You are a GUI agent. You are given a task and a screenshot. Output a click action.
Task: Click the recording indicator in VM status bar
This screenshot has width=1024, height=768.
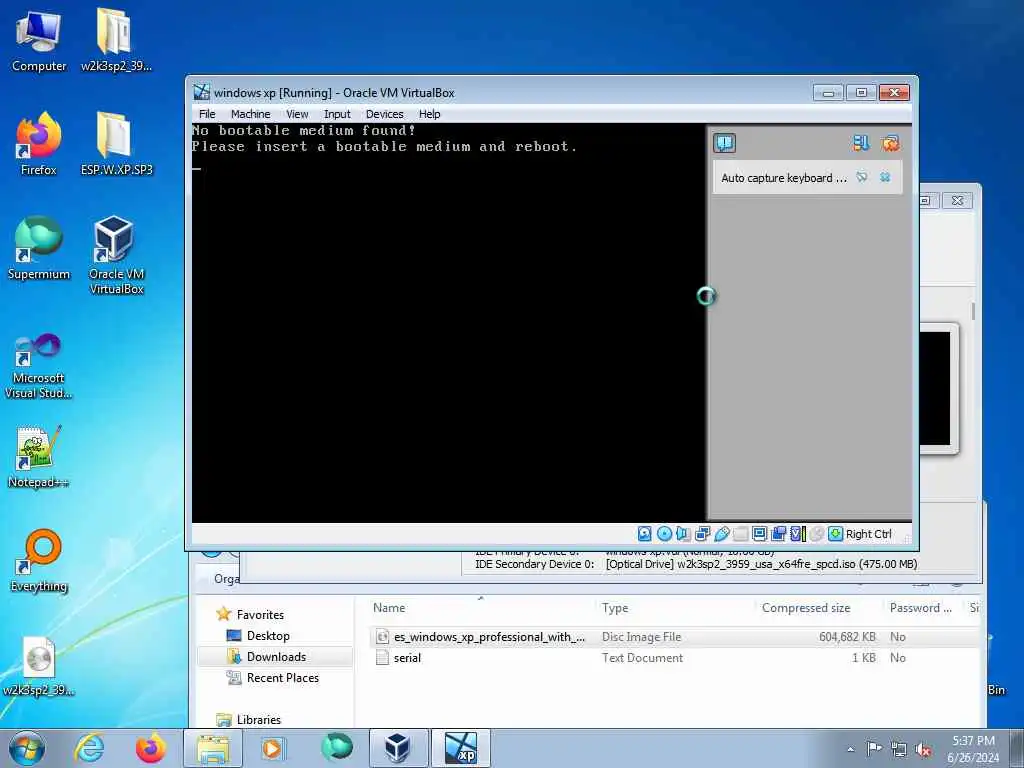pyautogui.click(x=778, y=534)
